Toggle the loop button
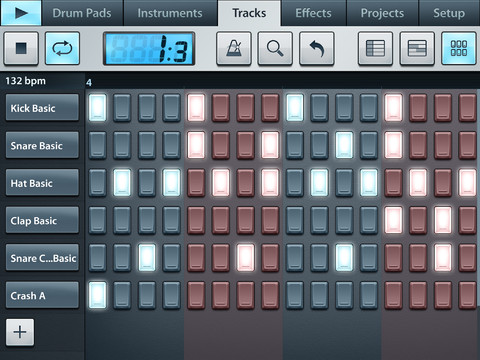This screenshot has width=480, height=360. click(x=62, y=48)
